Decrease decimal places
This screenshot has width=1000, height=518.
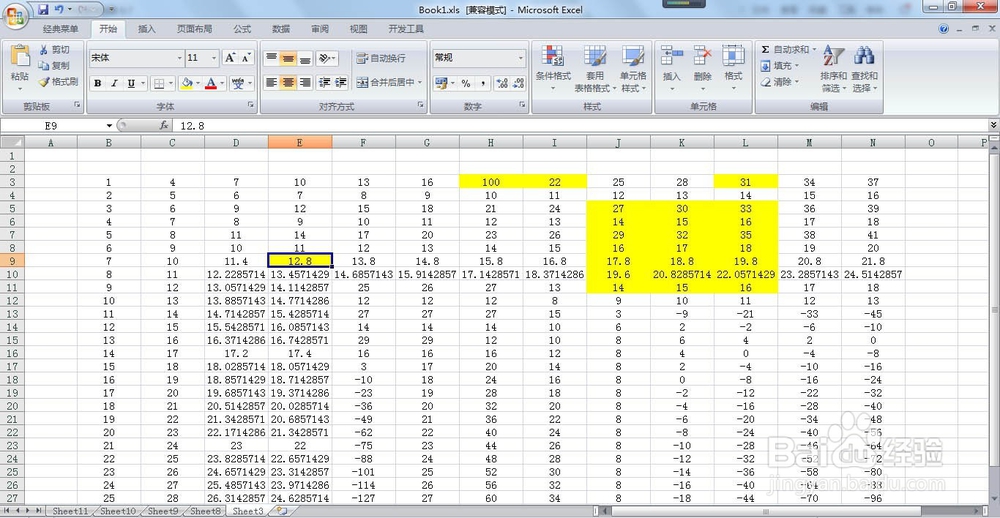517,83
